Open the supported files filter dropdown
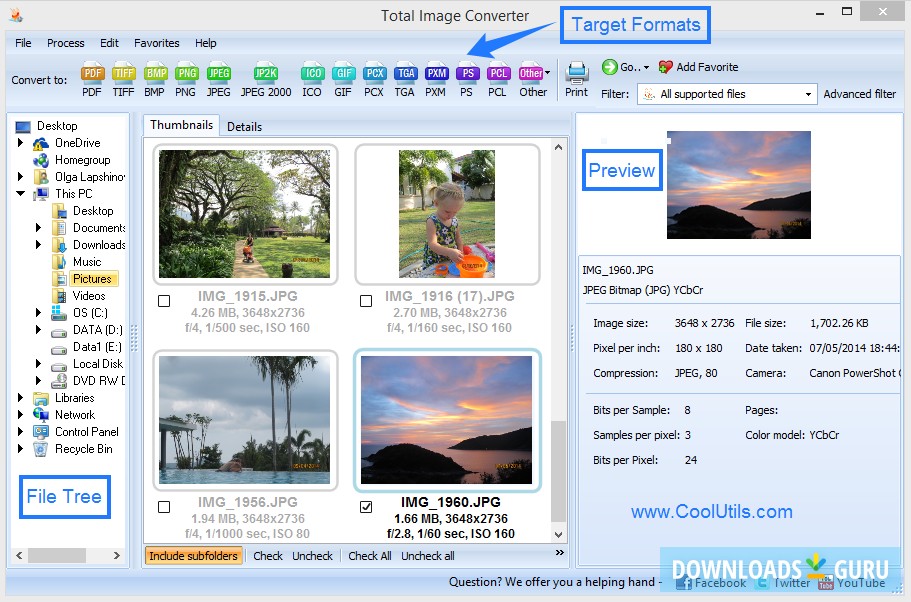Image resolution: width=911 pixels, height=602 pixels. click(807, 94)
